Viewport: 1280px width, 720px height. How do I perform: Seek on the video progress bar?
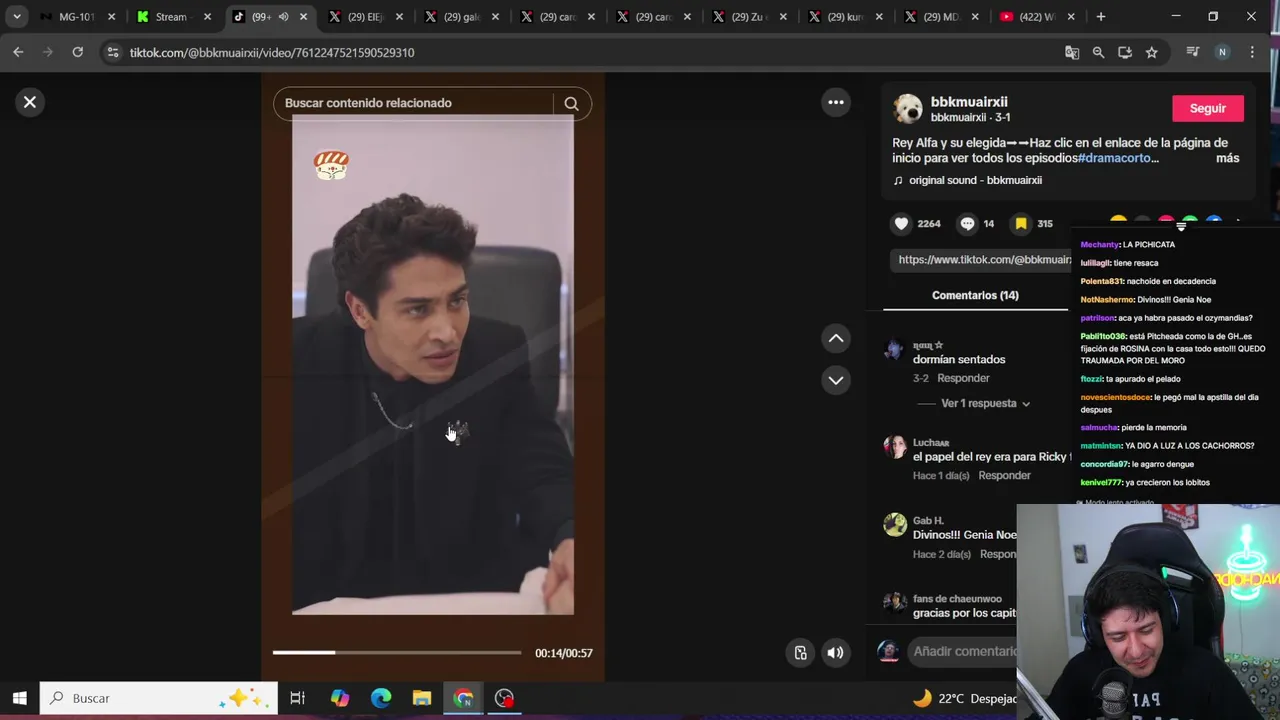397,653
